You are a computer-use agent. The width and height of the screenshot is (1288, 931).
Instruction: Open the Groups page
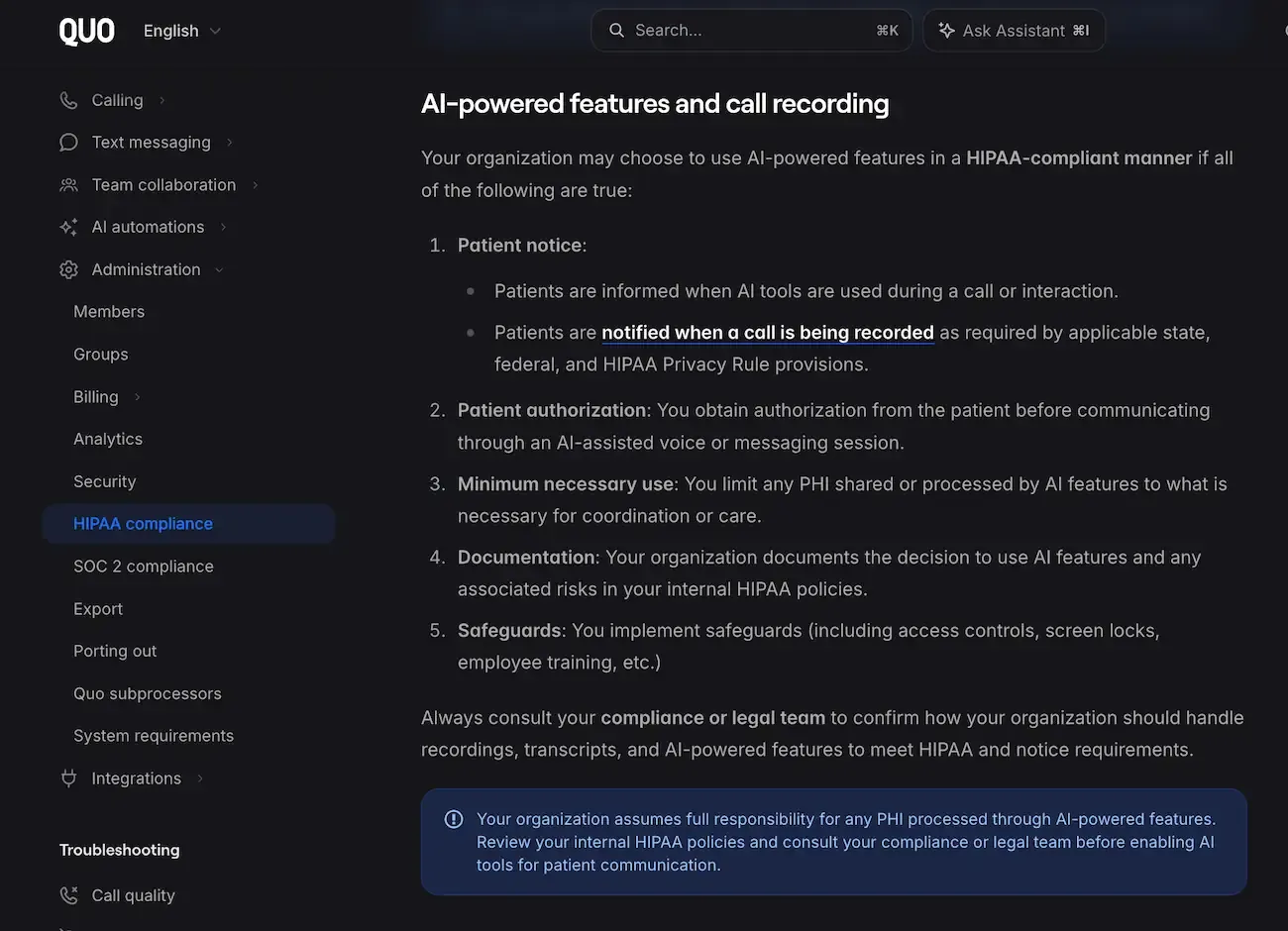pos(101,355)
